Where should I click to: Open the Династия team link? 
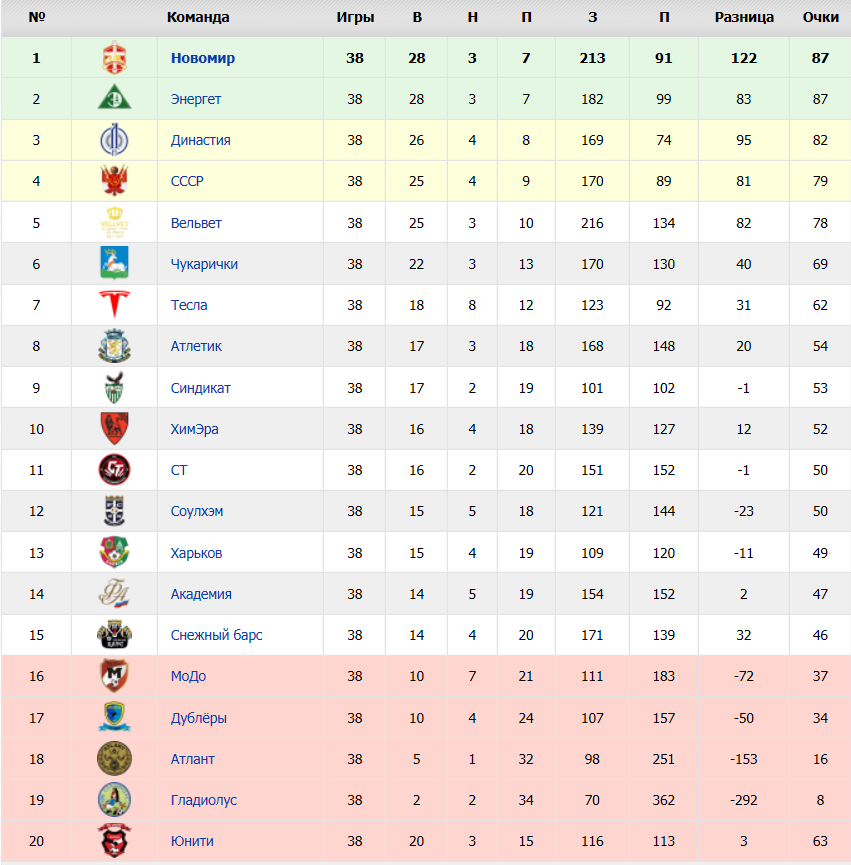(x=200, y=140)
